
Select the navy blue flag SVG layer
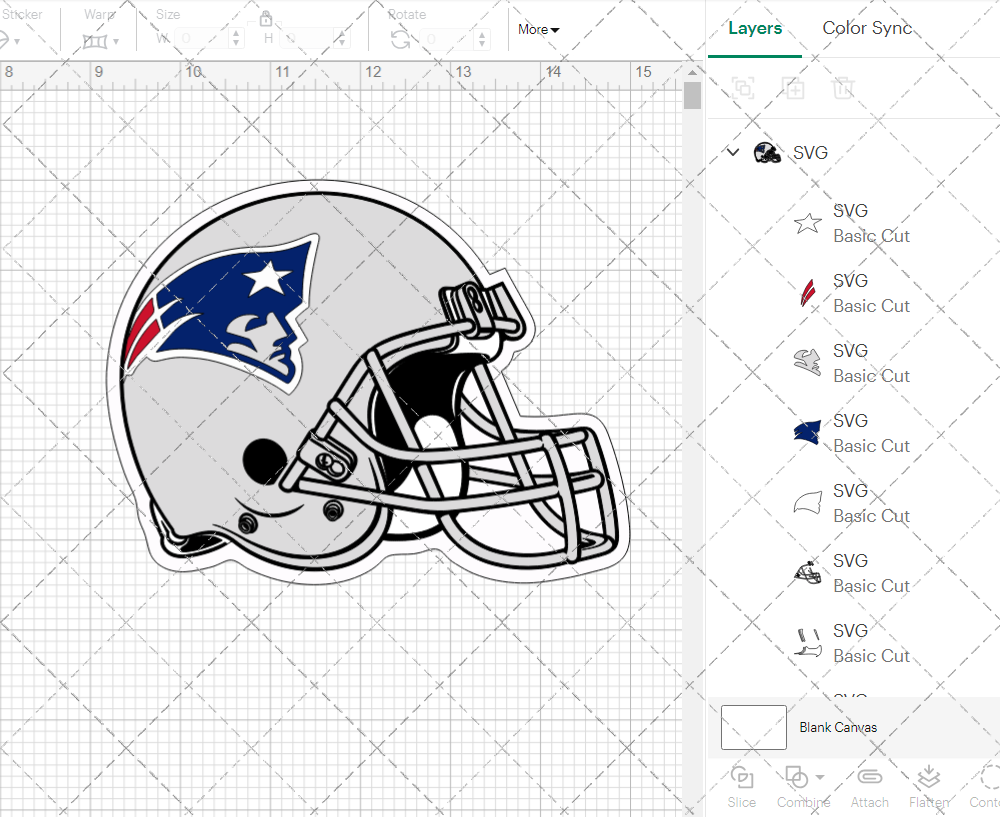[853, 433]
